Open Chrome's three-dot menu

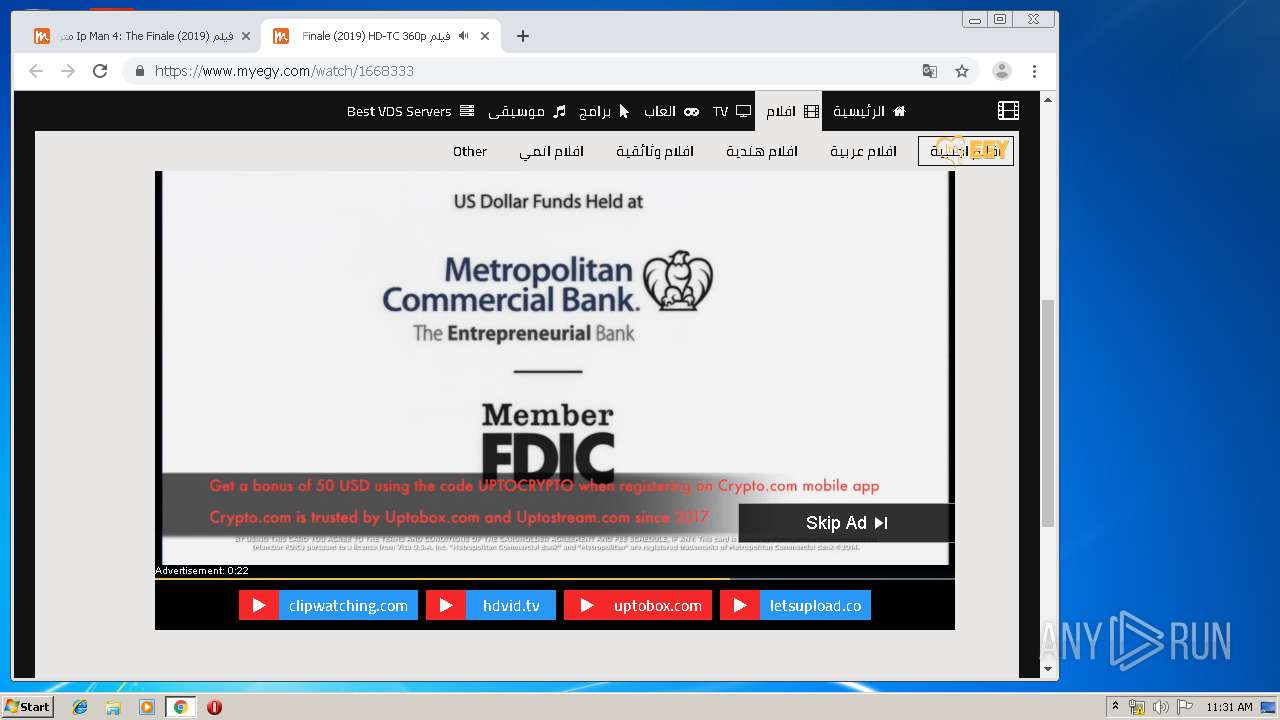(x=1034, y=71)
